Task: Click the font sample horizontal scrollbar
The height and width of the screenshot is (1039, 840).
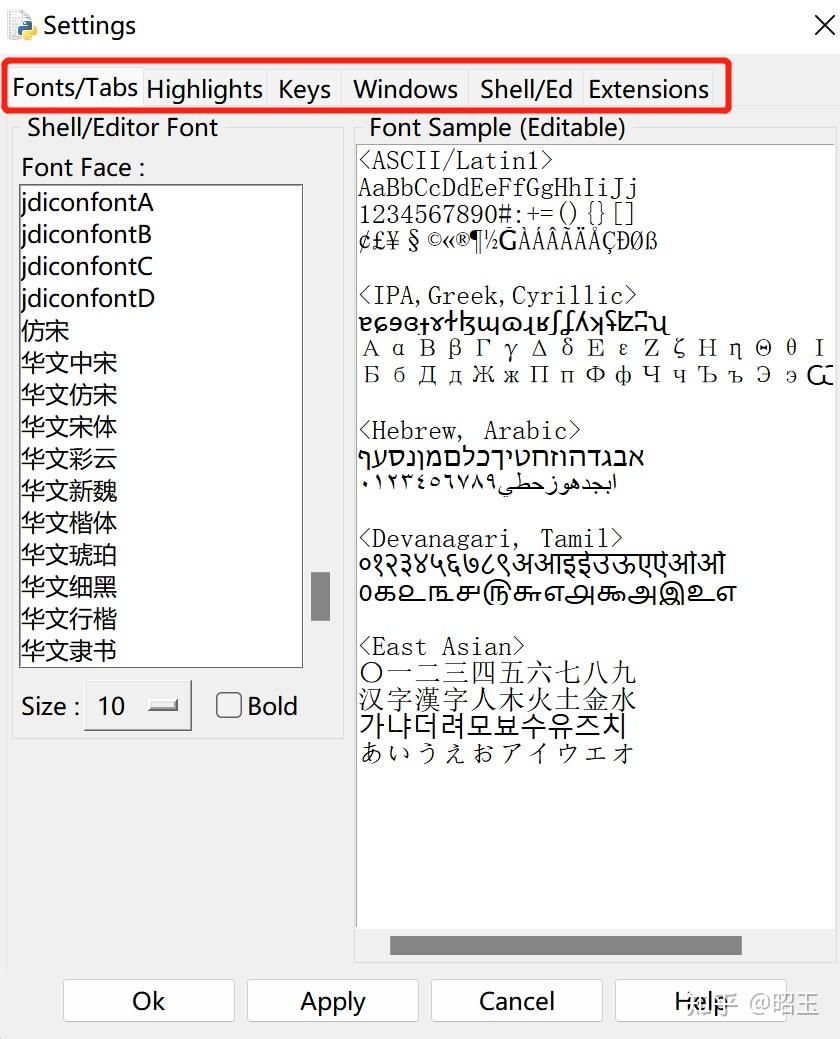Action: 566,946
